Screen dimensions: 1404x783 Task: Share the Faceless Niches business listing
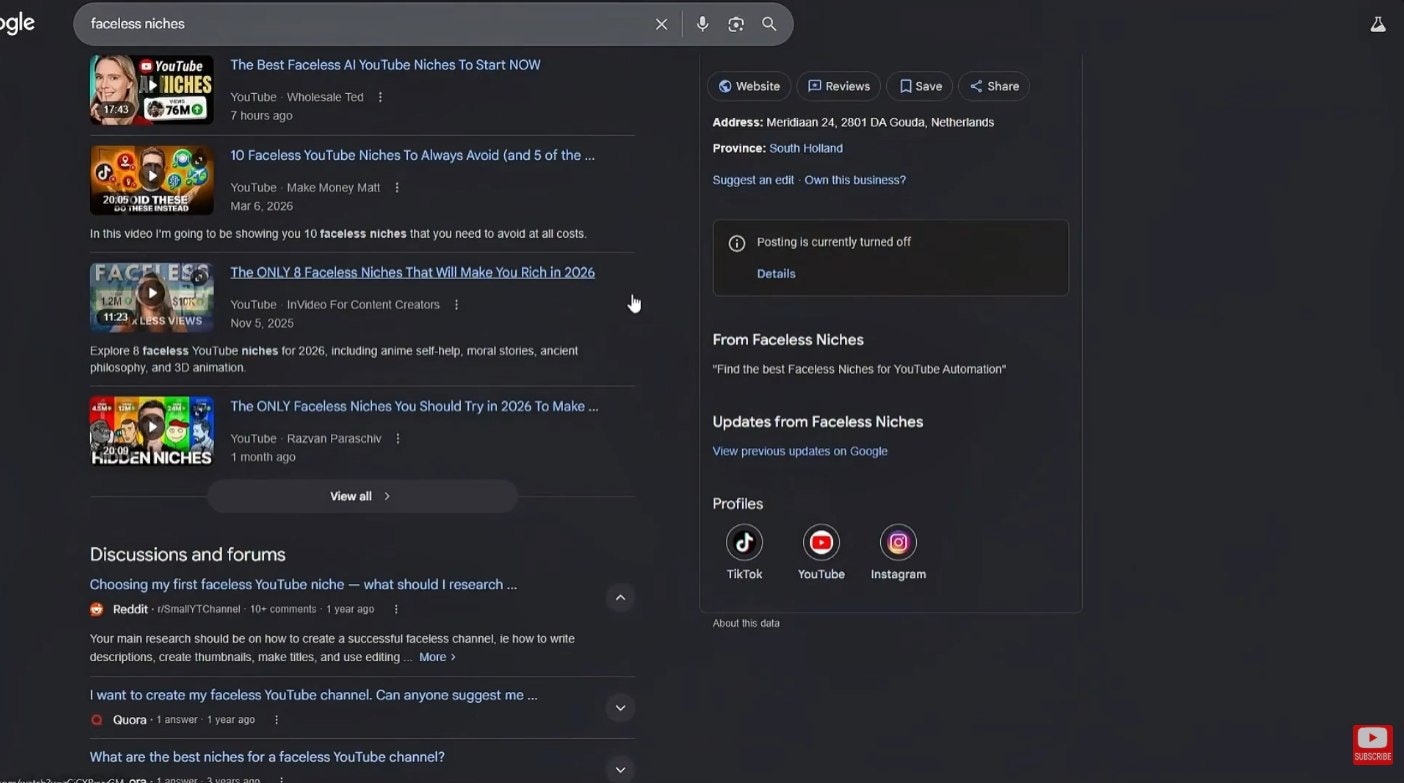994,86
